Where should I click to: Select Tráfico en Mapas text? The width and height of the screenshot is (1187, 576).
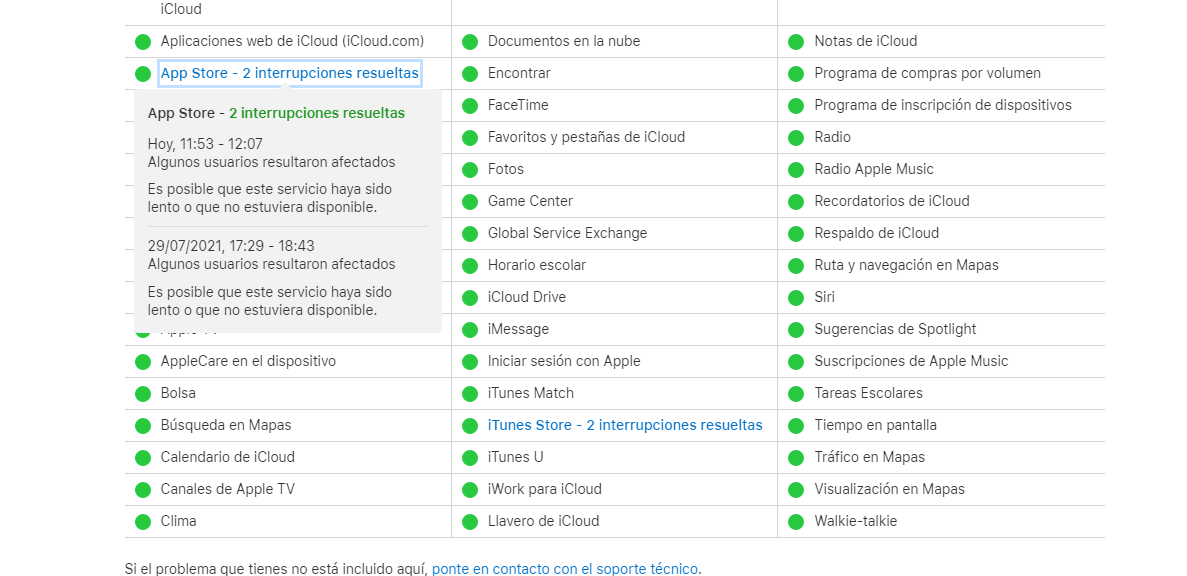tap(870, 457)
